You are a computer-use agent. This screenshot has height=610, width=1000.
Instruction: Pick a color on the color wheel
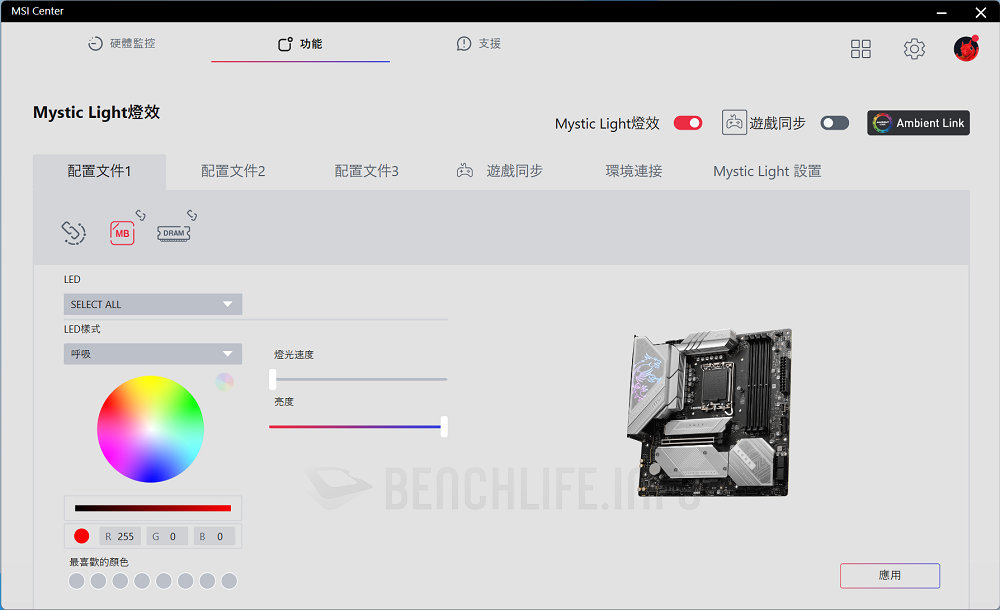click(x=151, y=429)
